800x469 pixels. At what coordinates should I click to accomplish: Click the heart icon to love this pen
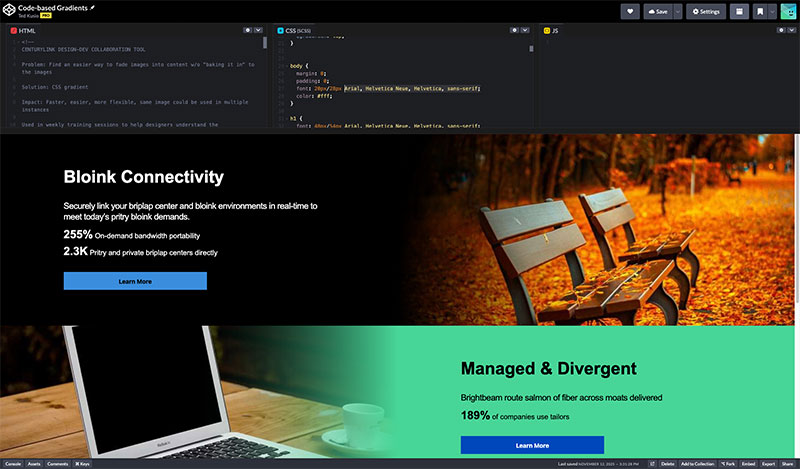[x=630, y=11]
